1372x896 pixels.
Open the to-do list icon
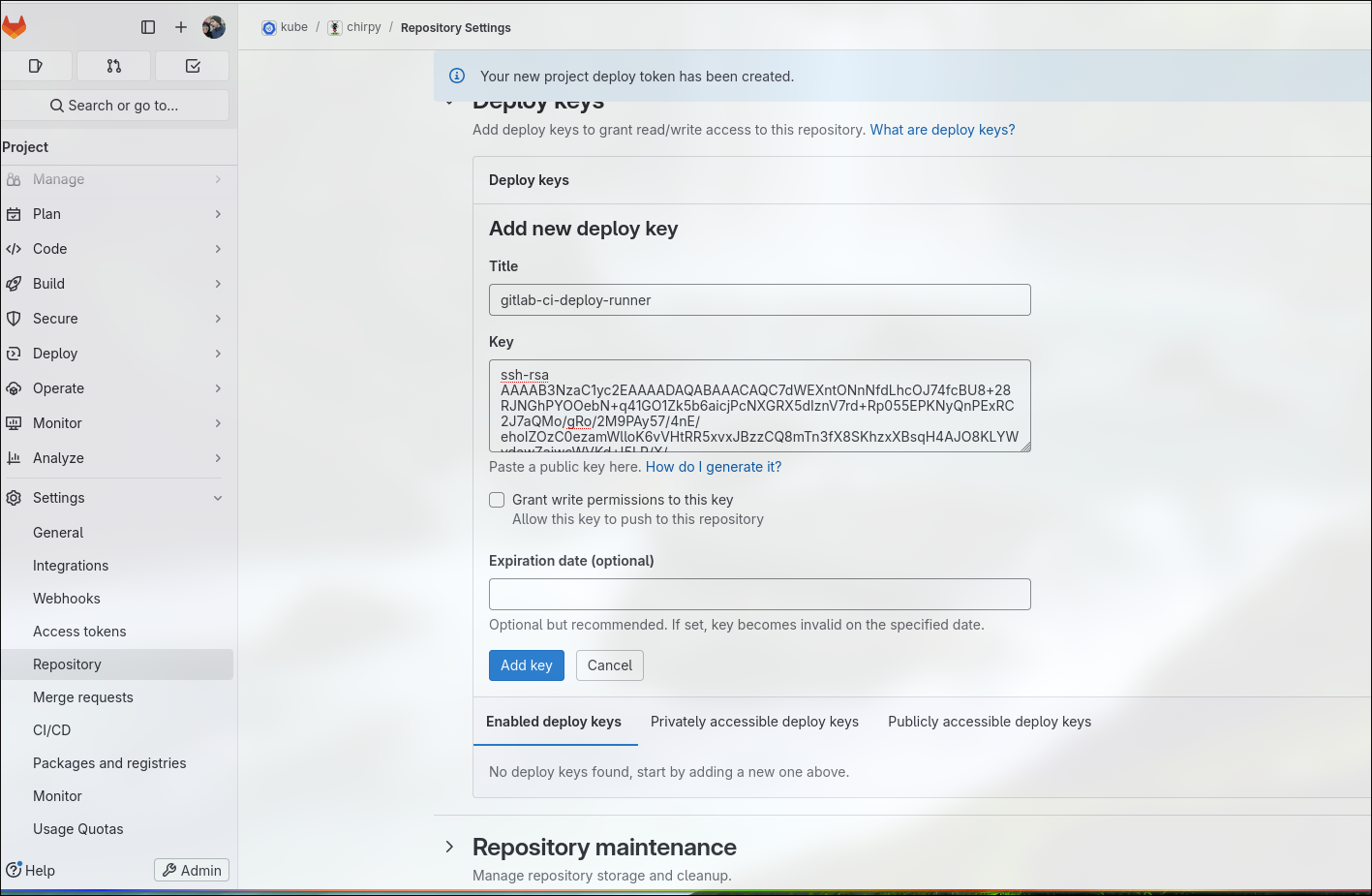click(193, 66)
